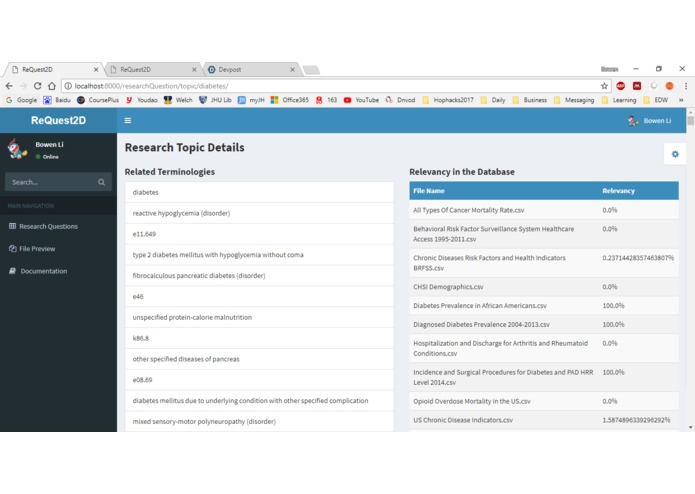Select 'Opioid Overdose Mortality in the US.csv'

point(544,401)
